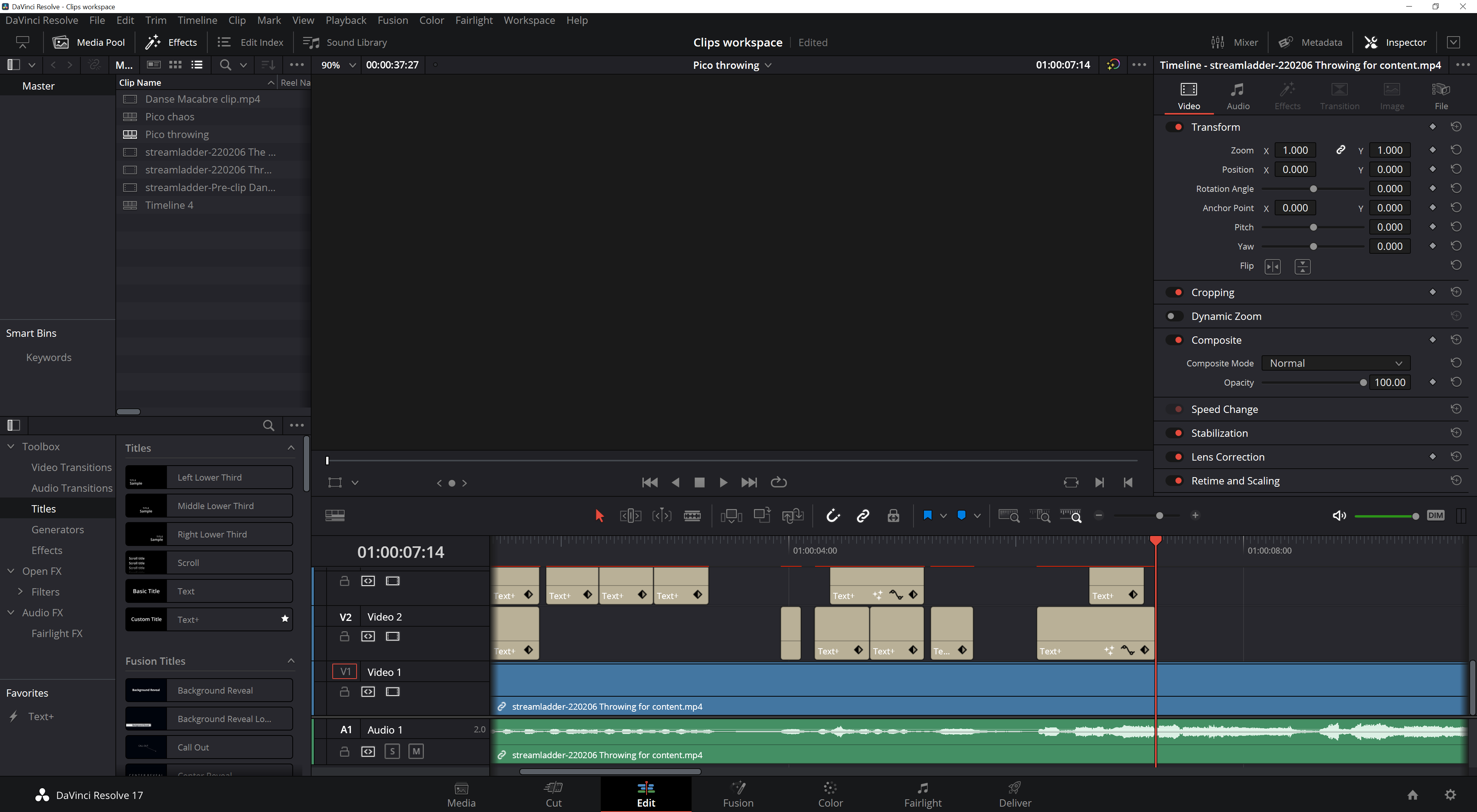Collapse the Toolbox tree node
This screenshot has width=1477, height=812.
[11, 446]
